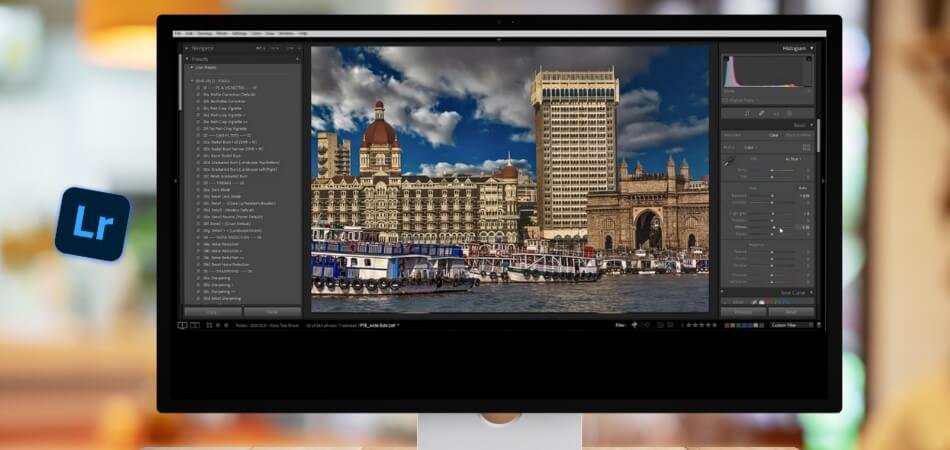Pick the White Balance Selector eyedropper
The height and width of the screenshot is (450, 950).
[x=729, y=160]
